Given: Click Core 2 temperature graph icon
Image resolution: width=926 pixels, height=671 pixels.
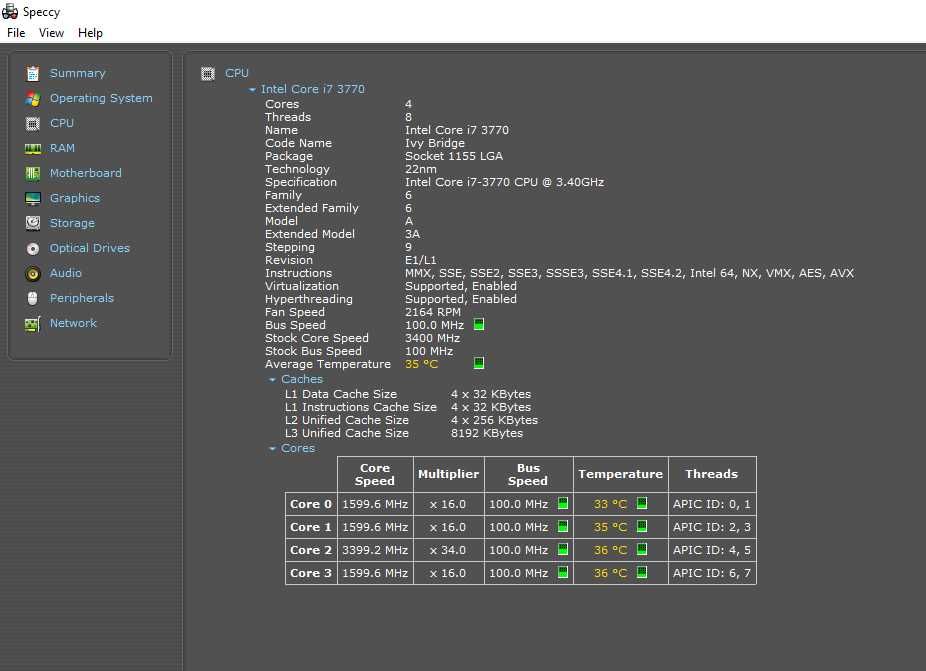Looking at the screenshot, I should click(x=642, y=549).
